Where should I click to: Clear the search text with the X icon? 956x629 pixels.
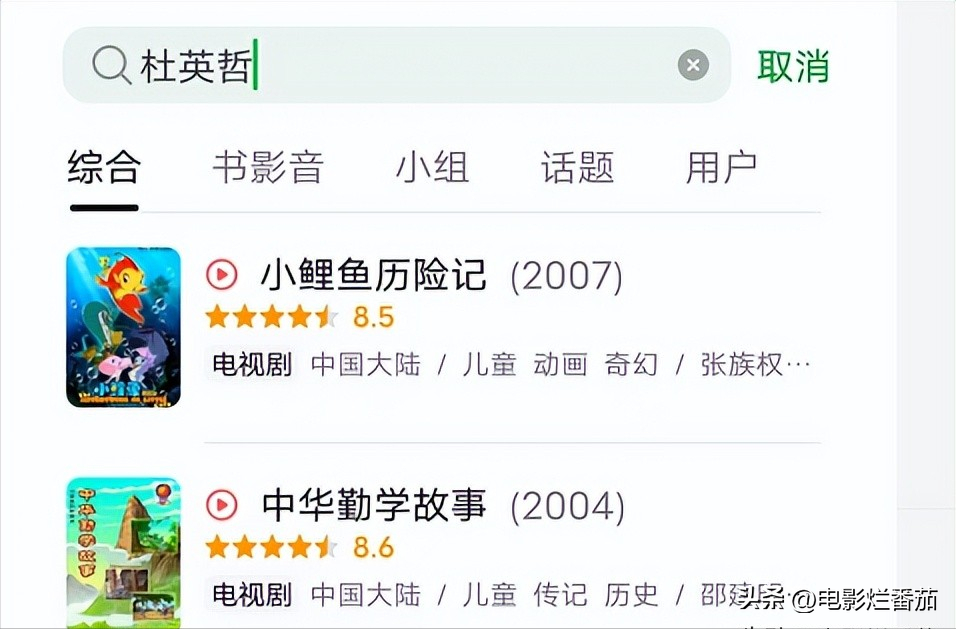pos(693,66)
